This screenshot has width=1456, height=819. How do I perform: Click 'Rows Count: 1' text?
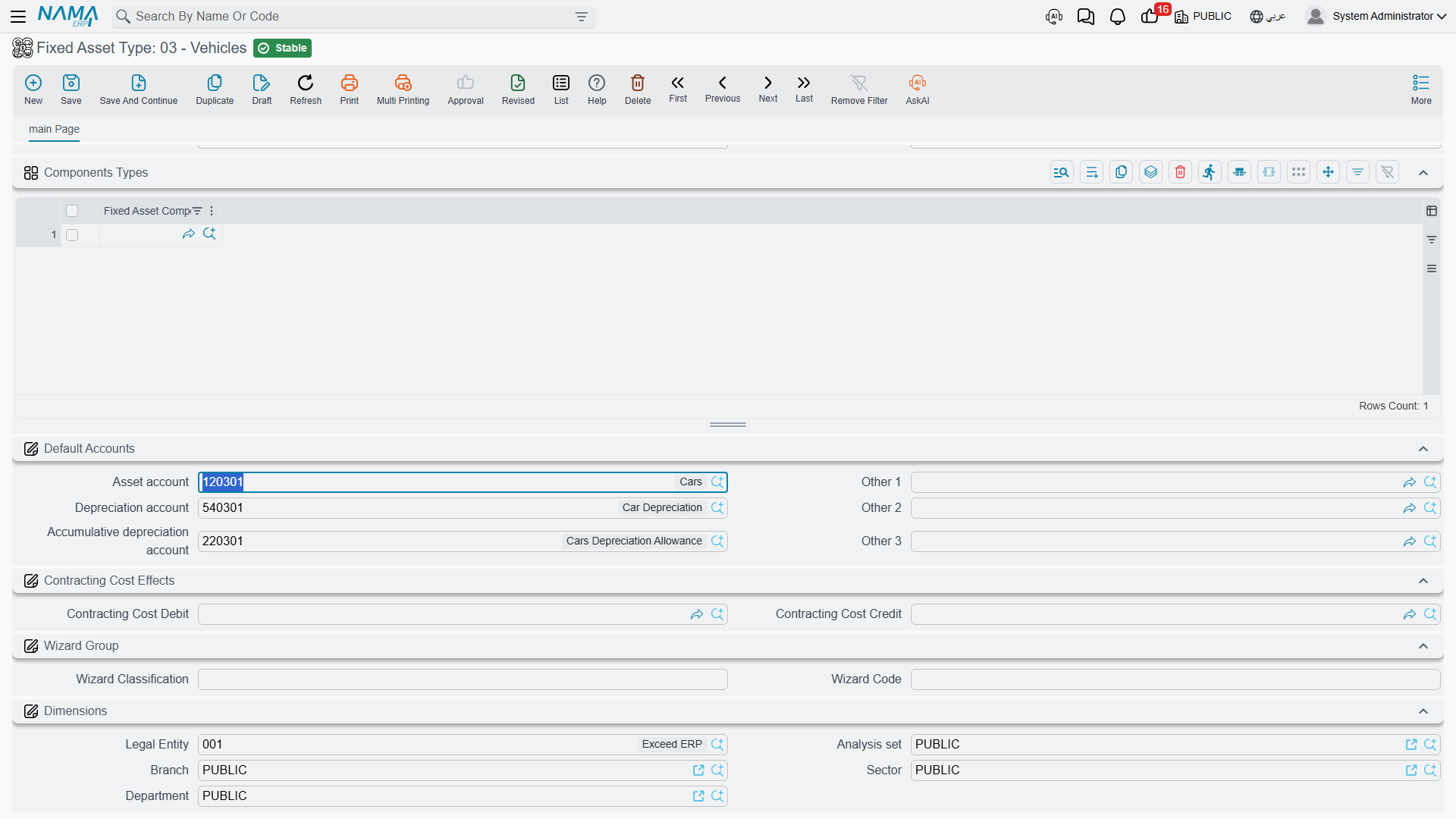point(1394,406)
